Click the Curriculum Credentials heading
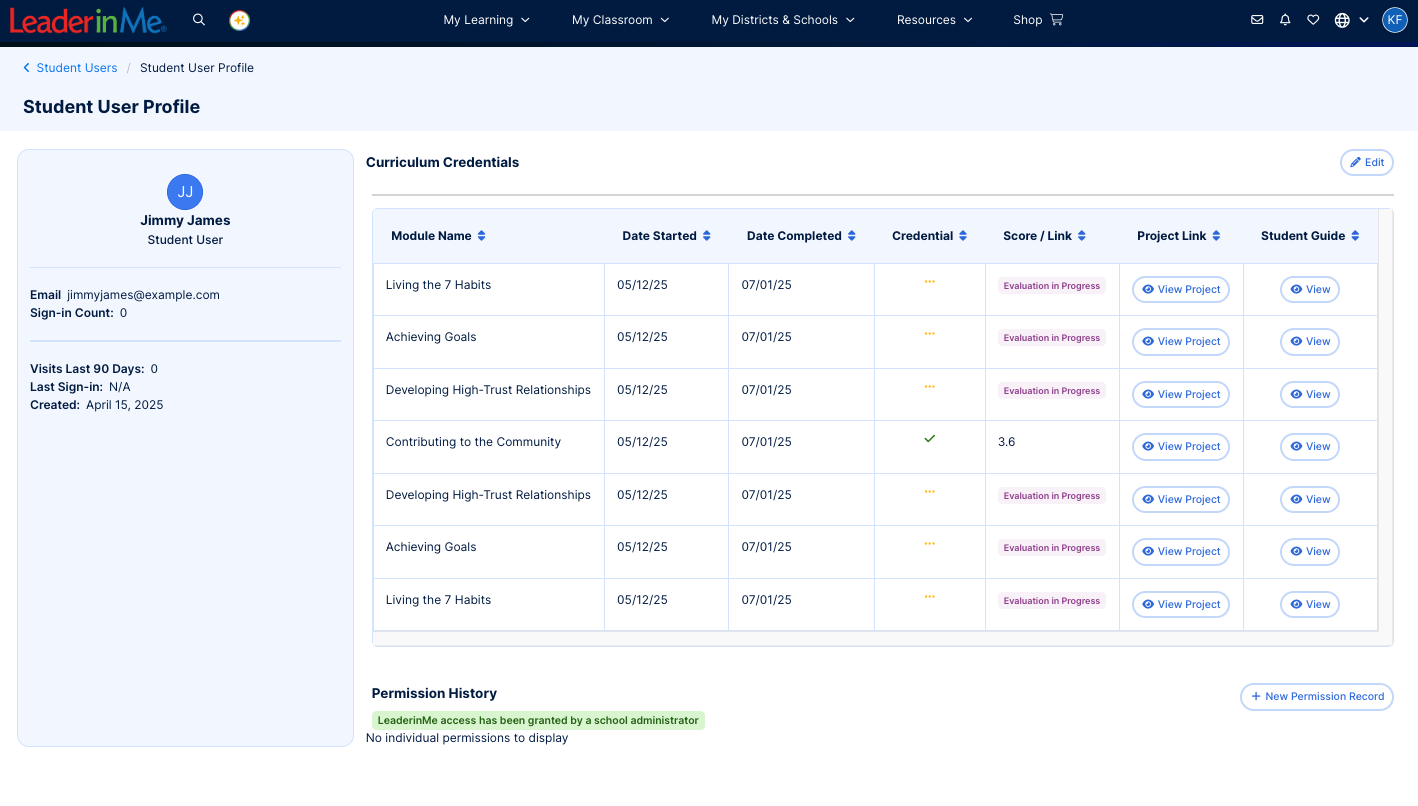The width and height of the screenshot is (1418, 806). pos(443,162)
